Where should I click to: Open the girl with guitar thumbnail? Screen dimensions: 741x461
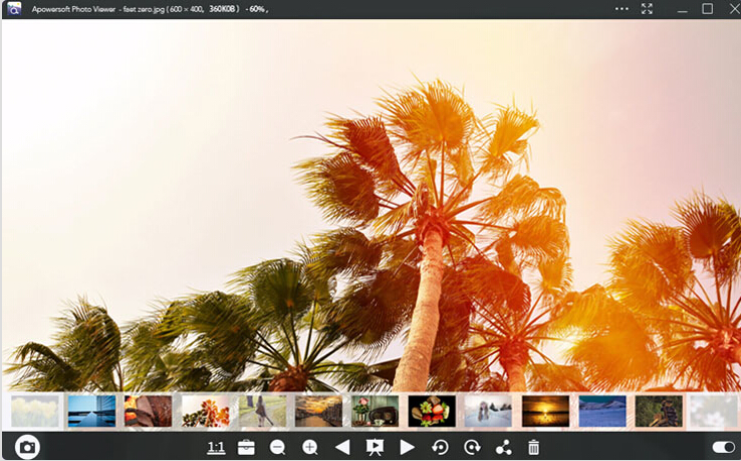pos(262,411)
